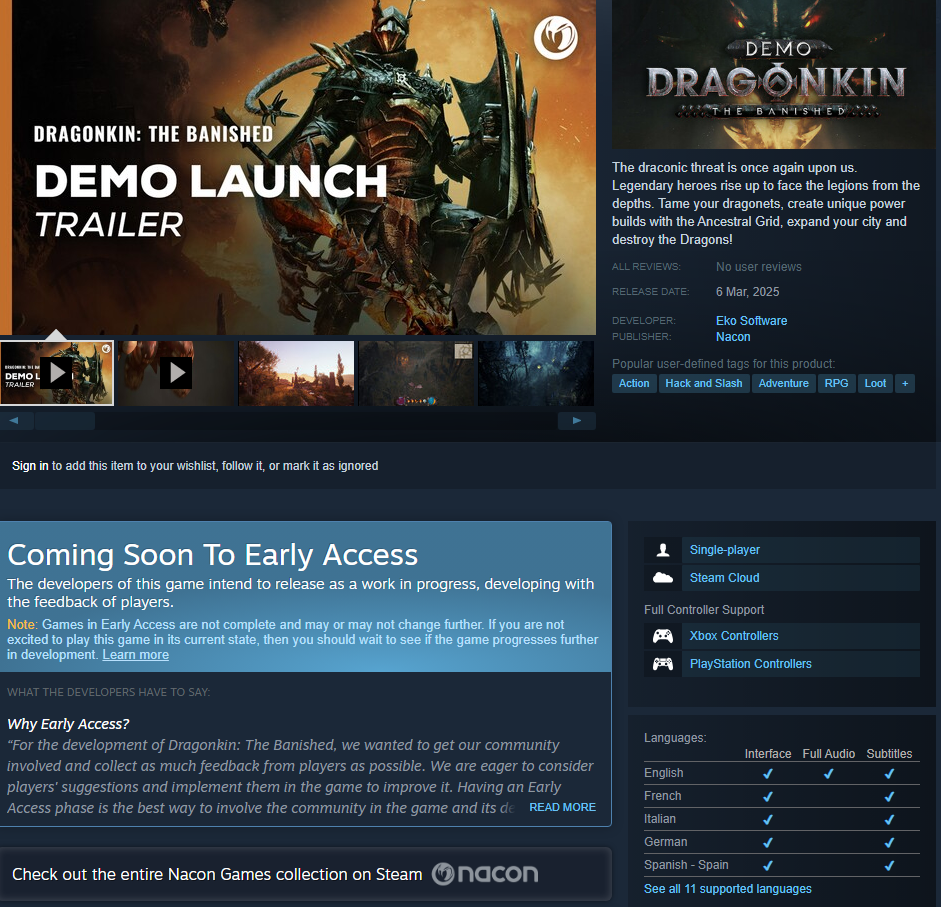The image size is (941, 907).
Task: Select the sunset landscape screenshot thumbnail
Action: 296,373
